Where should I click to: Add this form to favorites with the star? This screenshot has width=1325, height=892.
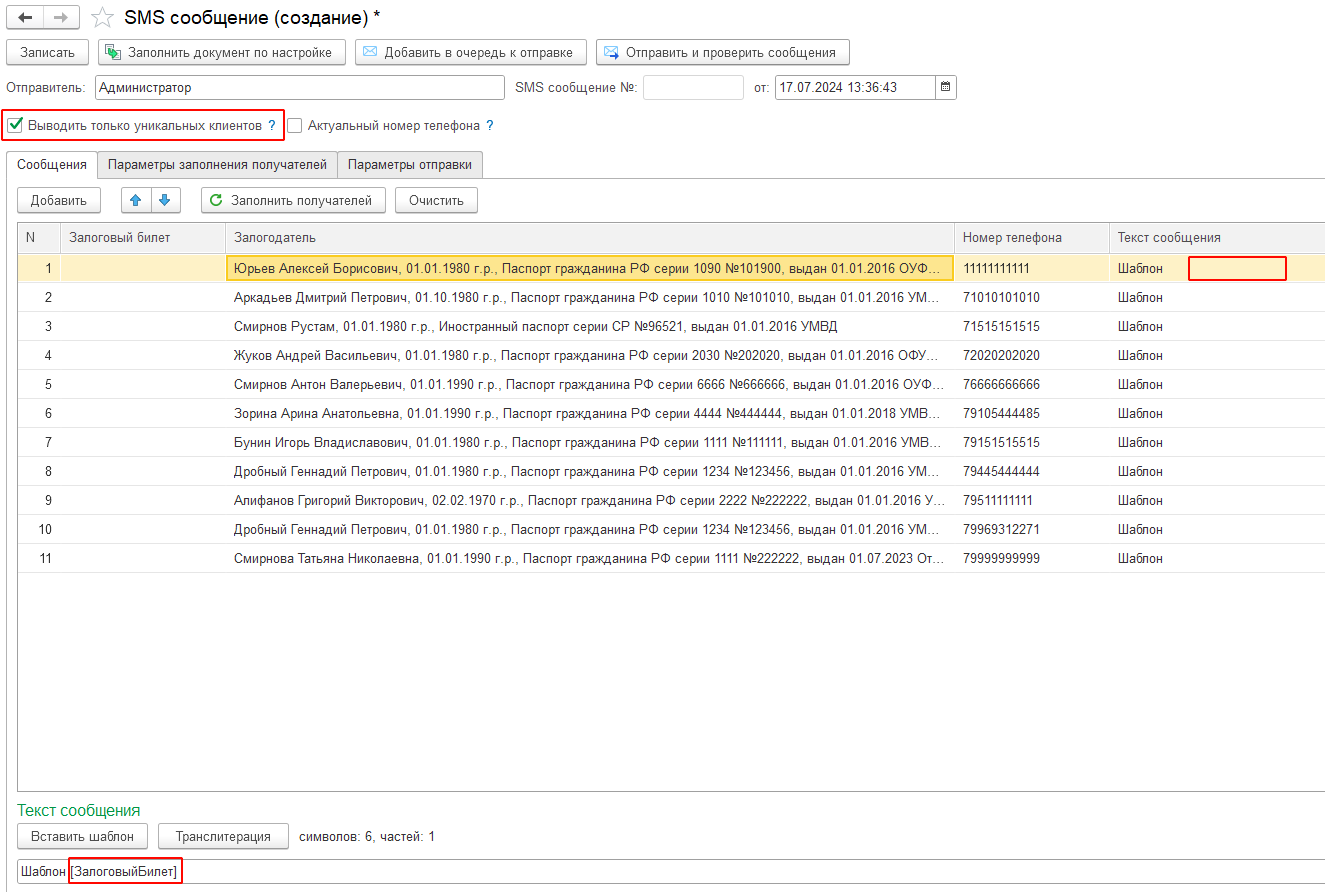101,18
